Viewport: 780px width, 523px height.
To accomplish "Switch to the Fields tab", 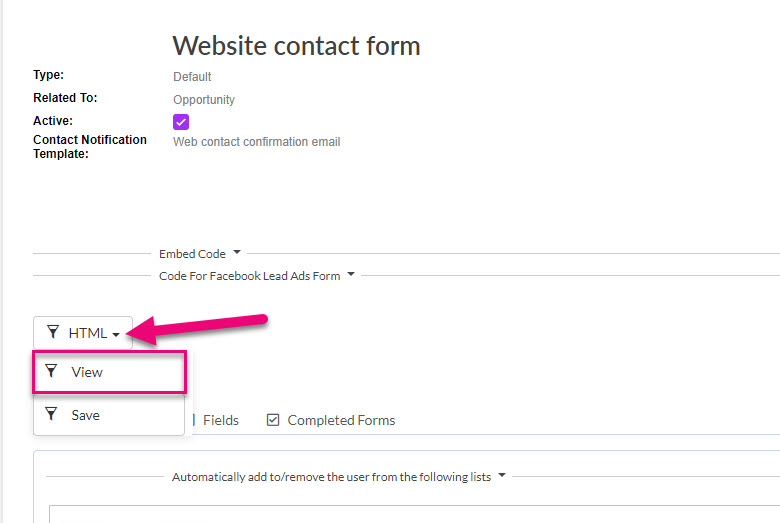I will point(220,420).
